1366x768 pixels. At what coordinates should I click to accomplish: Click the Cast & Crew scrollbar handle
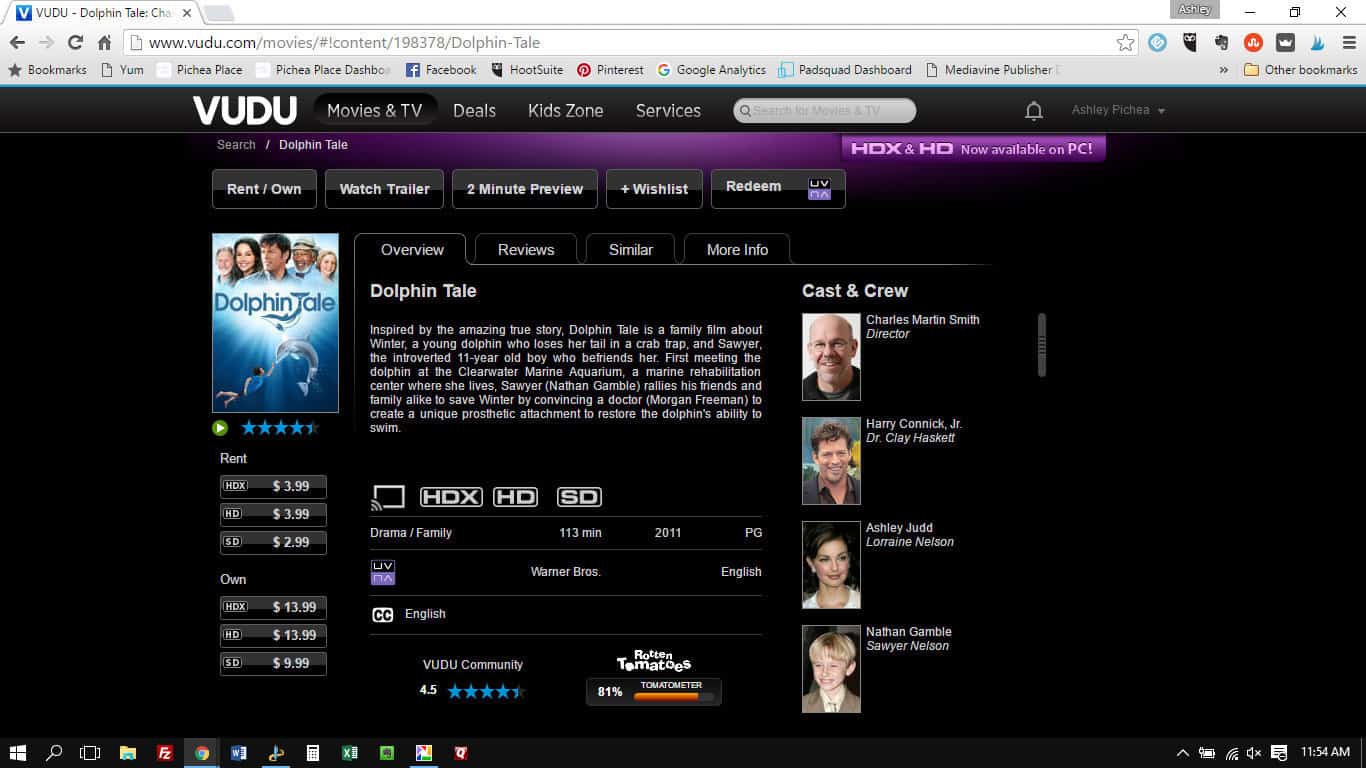point(1041,345)
